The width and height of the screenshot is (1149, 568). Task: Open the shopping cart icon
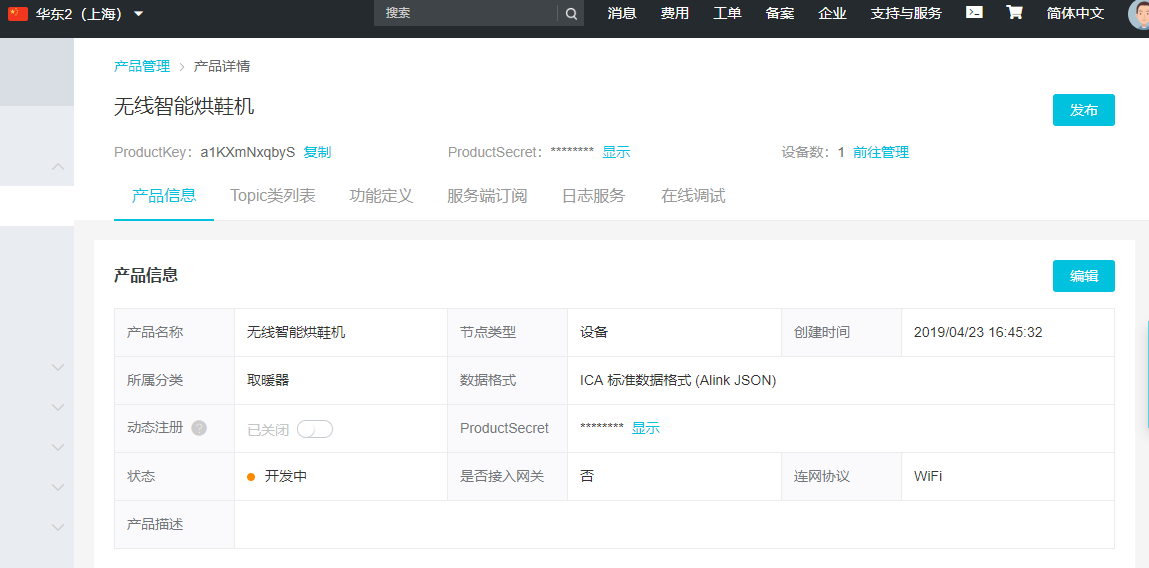click(1014, 13)
